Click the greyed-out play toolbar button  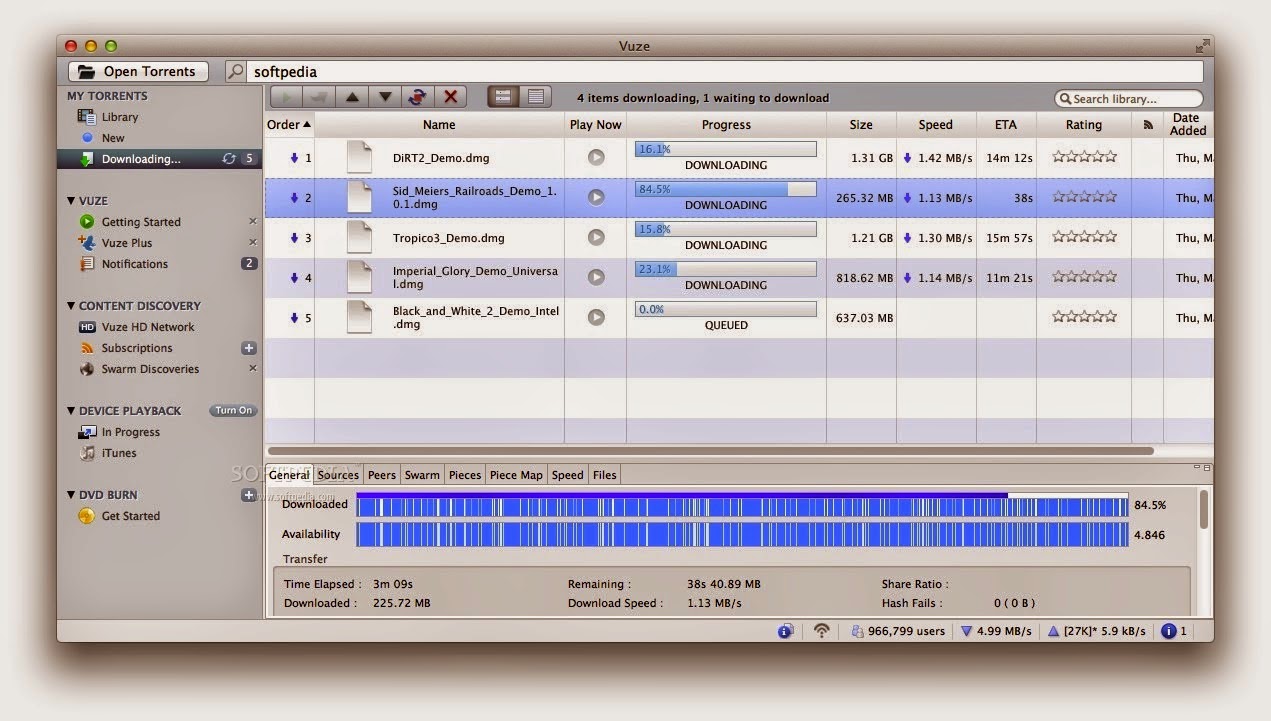(286, 97)
